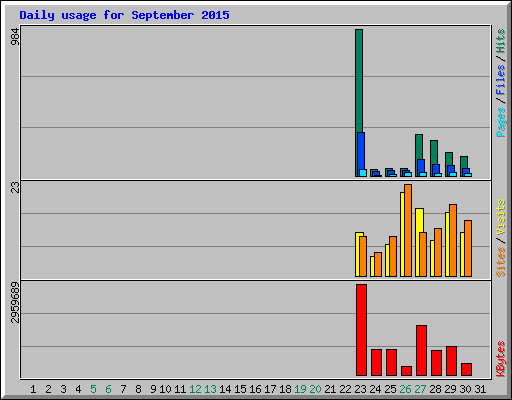Image resolution: width=512 pixels, height=400 pixels.
Task: Click the green day 19 label
Action: tap(300, 389)
